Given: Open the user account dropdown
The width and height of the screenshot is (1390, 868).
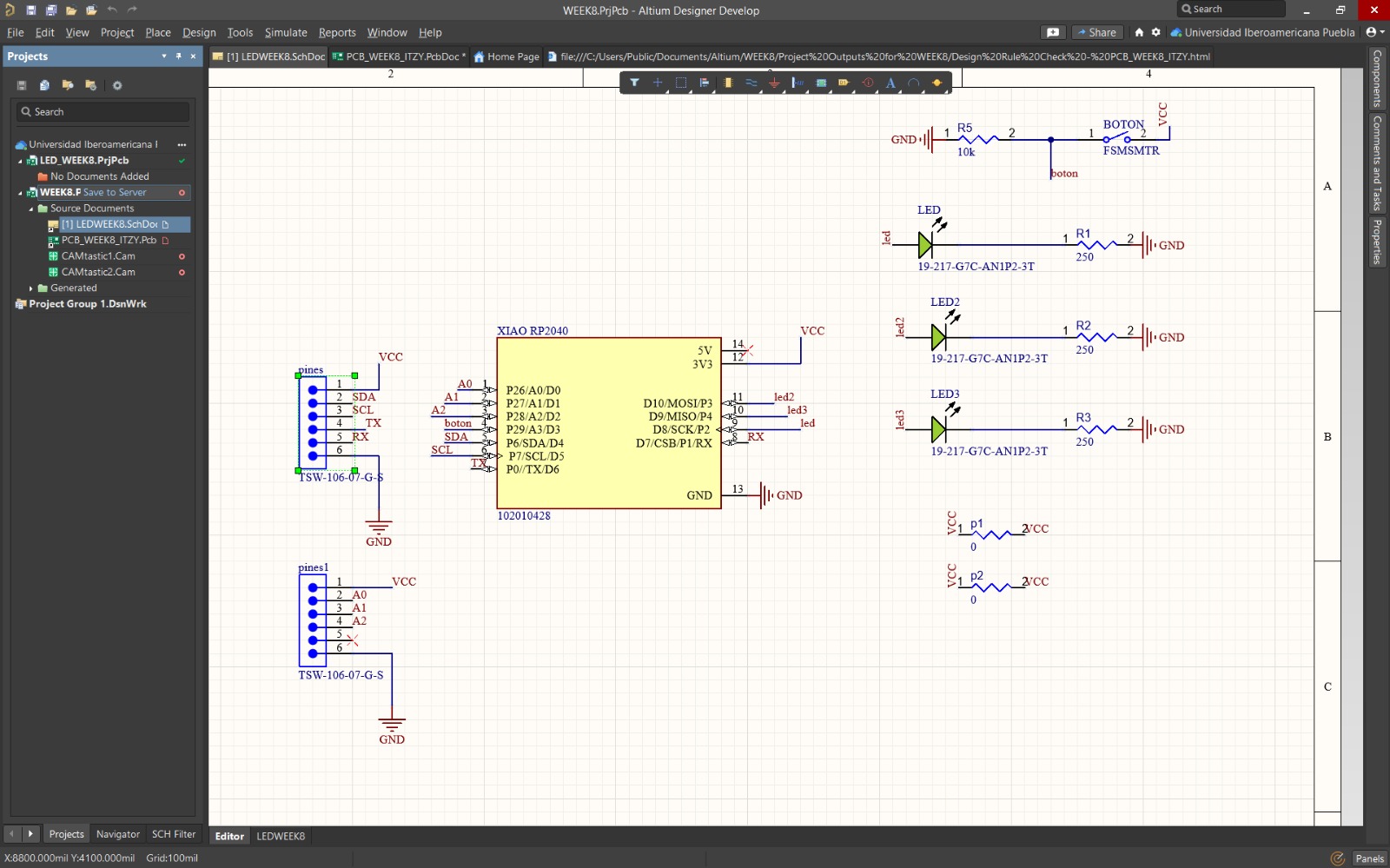Looking at the screenshot, I should point(1374,32).
